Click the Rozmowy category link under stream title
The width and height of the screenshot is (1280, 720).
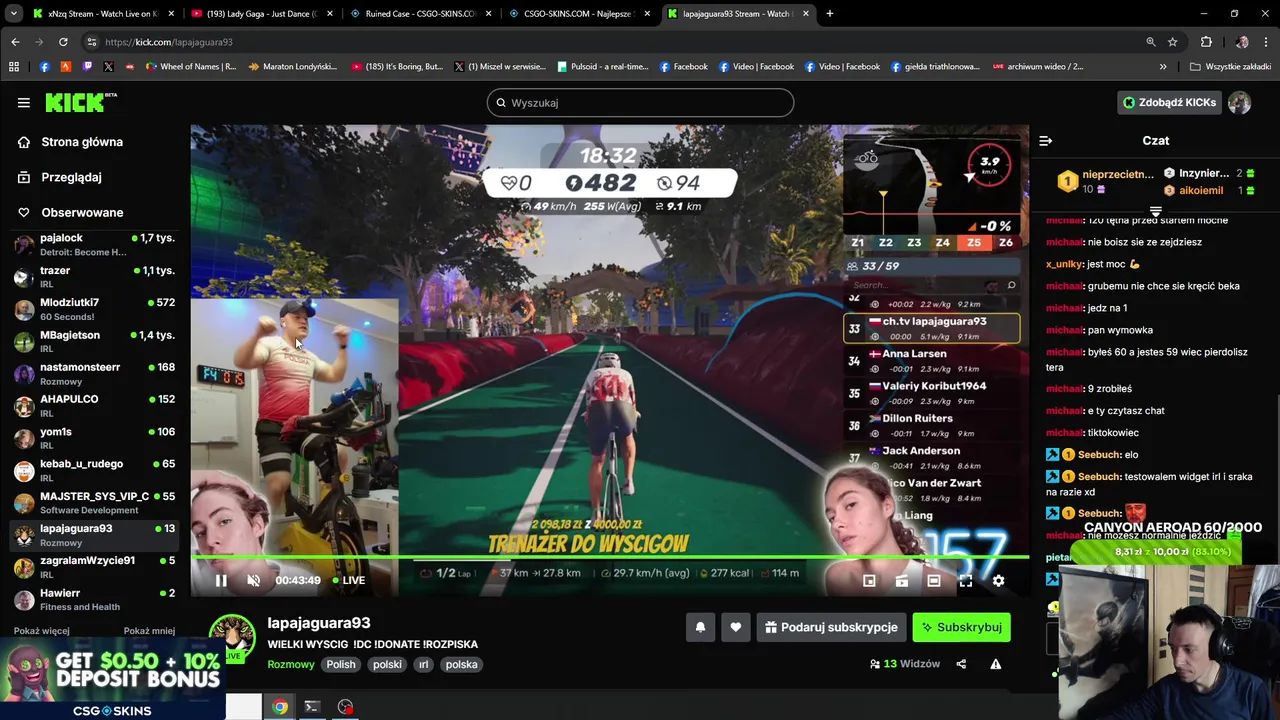pyautogui.click(x=291, y=664)
